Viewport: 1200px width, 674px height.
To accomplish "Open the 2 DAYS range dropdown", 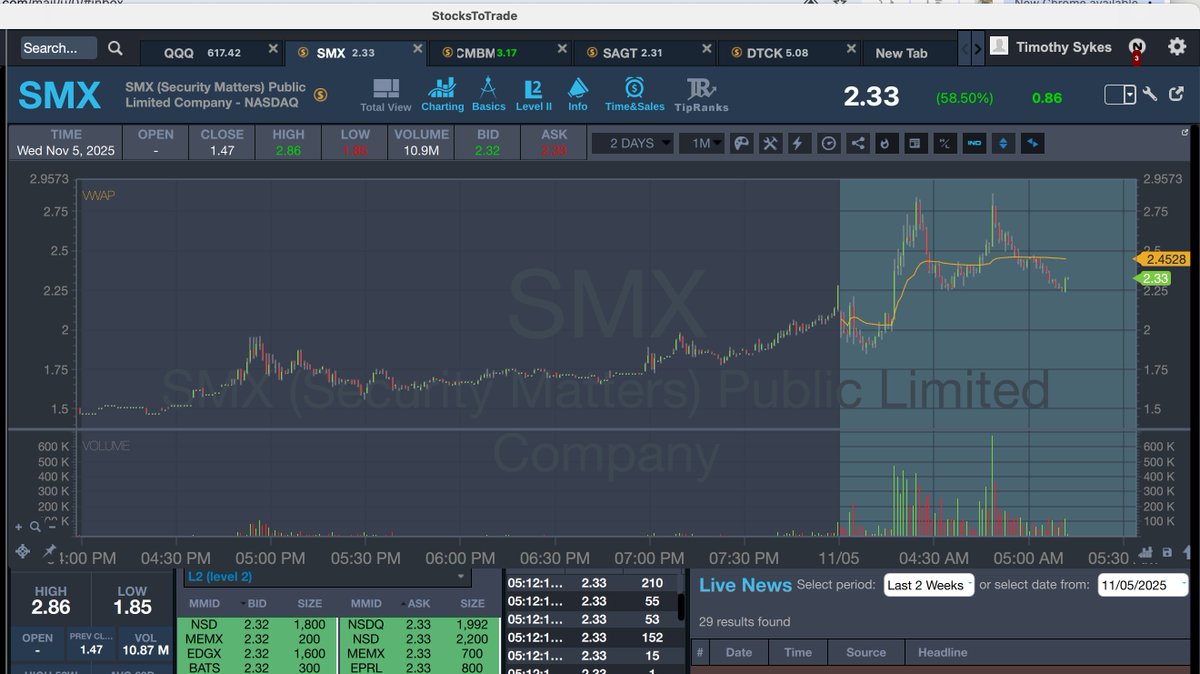I will coord(631,143).
